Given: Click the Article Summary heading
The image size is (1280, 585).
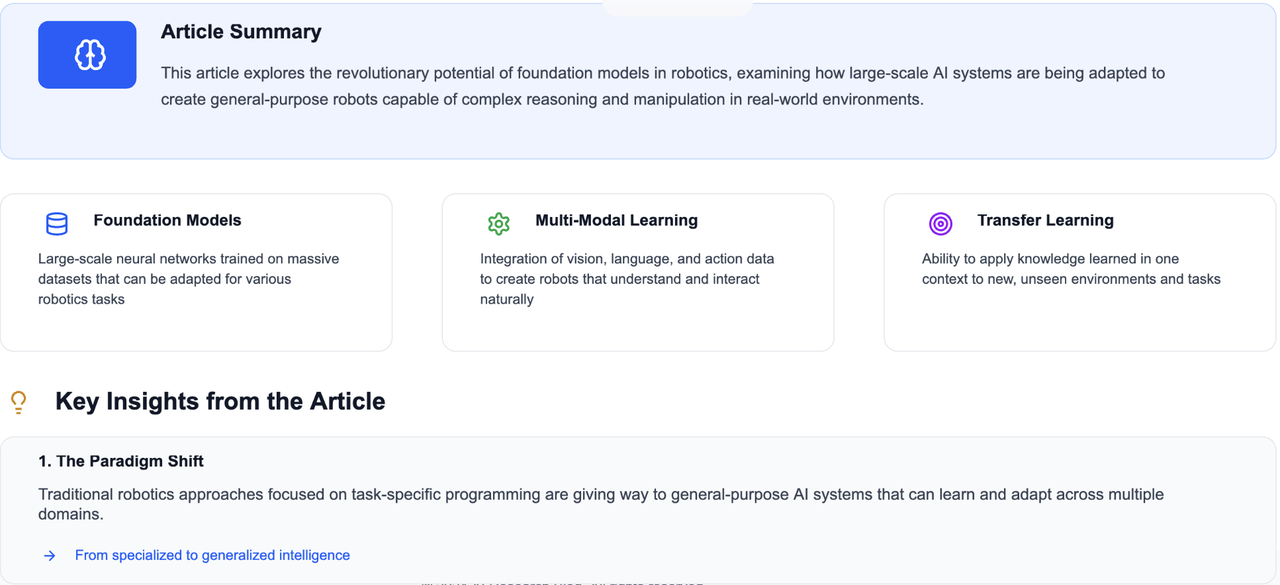Looking at the screenshot, I should tap(241, 31).
